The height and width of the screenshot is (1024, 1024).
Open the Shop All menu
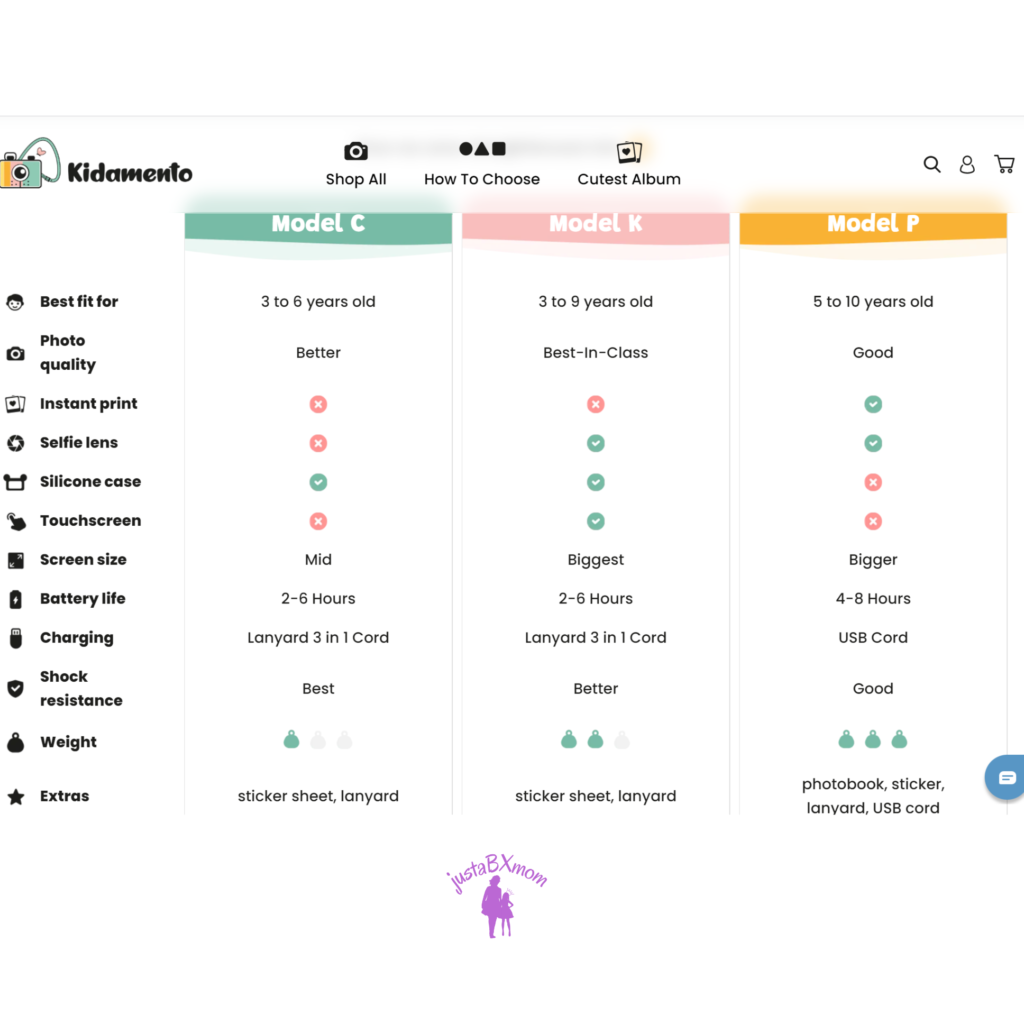(x=356, y=165)
